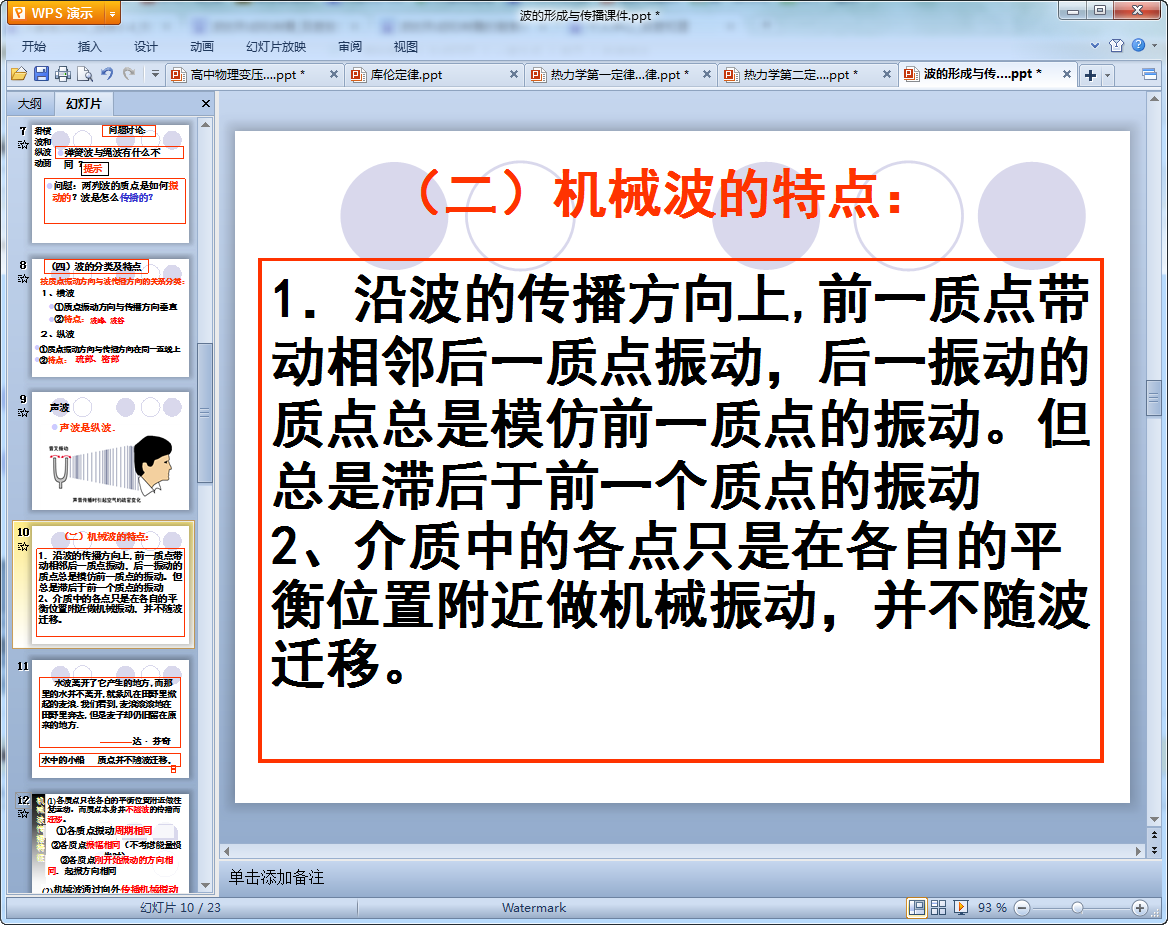
Task: Click the Open folder icon in toolbar
Action: pyautogui.click(x=18, y=74)
